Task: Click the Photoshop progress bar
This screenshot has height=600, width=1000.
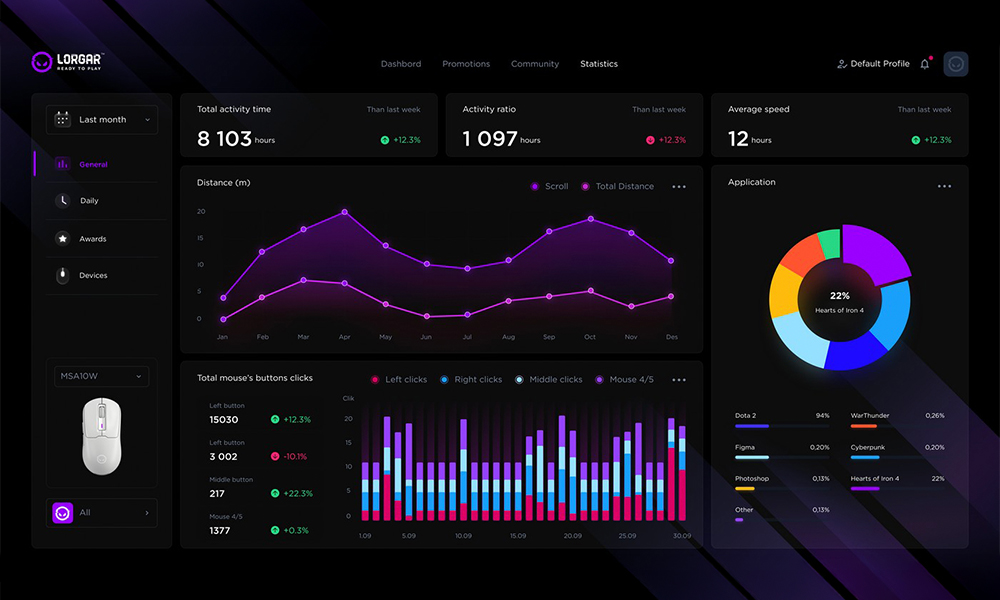Action: coord(782,488)
